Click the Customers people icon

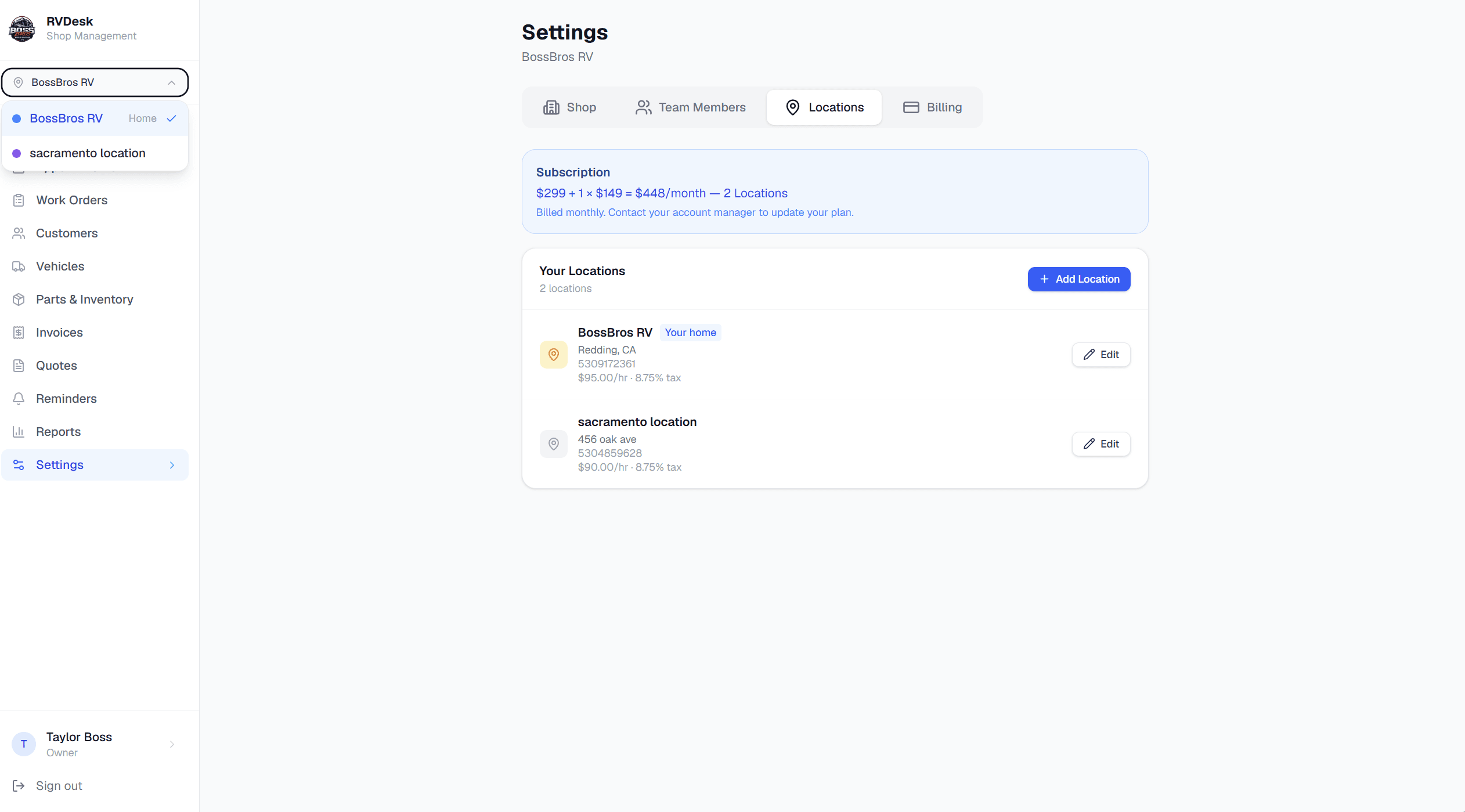[x=19, y=233]
